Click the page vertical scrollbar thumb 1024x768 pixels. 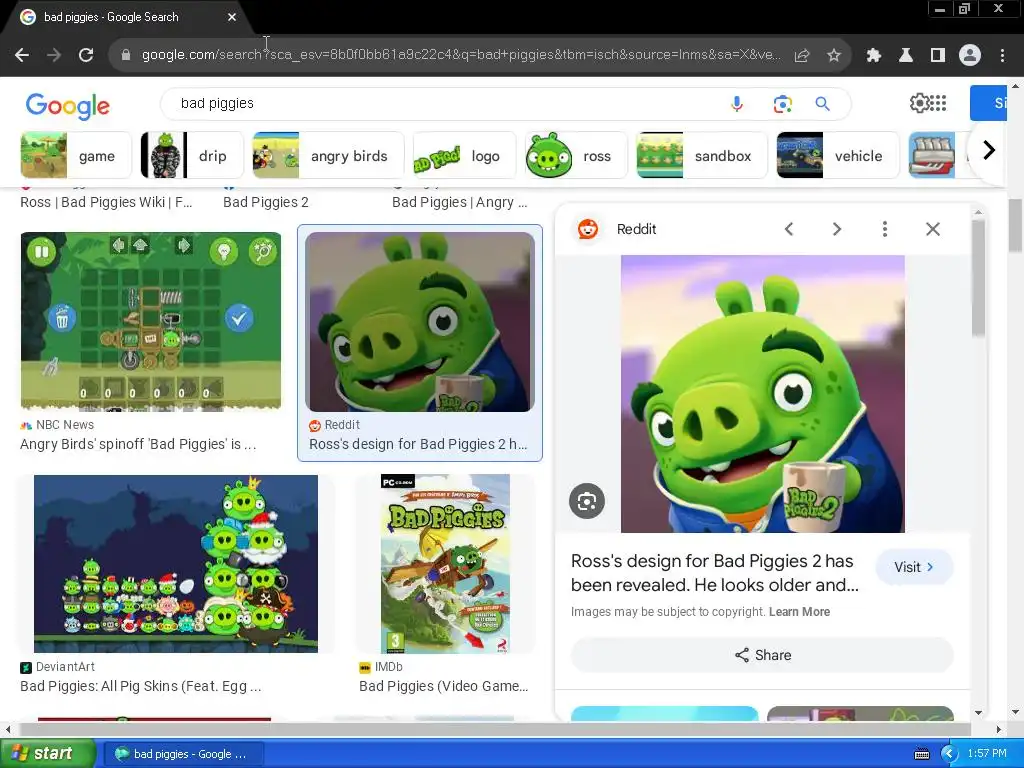pos(1015,225)
